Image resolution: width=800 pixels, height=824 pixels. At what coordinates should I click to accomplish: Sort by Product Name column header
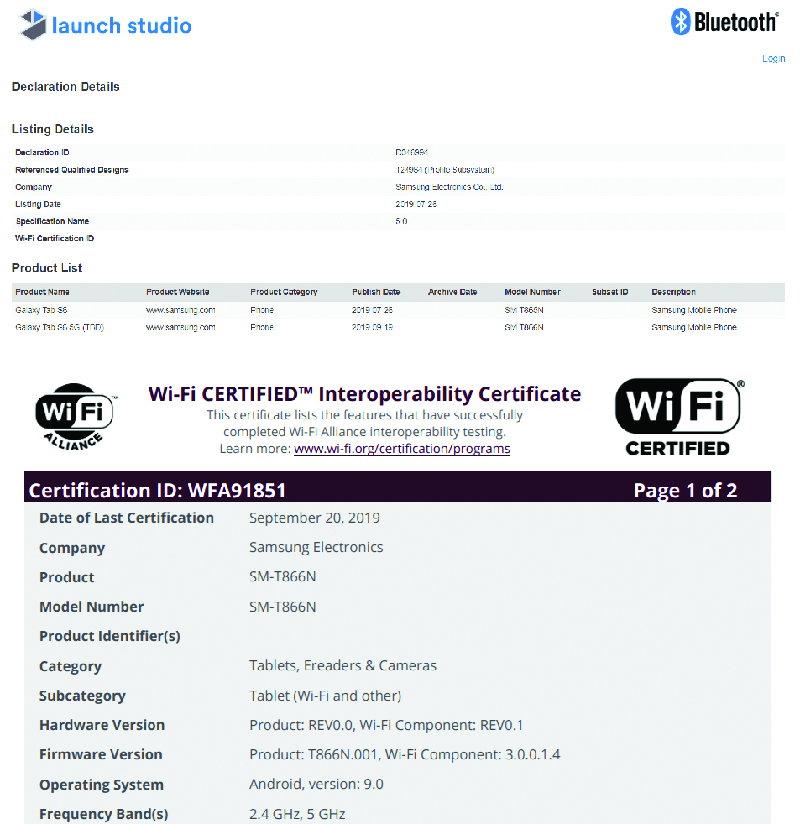point(42,292)
